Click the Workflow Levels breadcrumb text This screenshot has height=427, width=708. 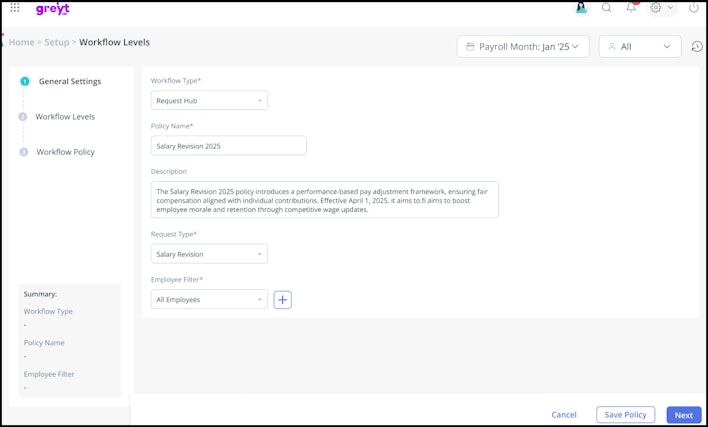[x=114, y=42]
